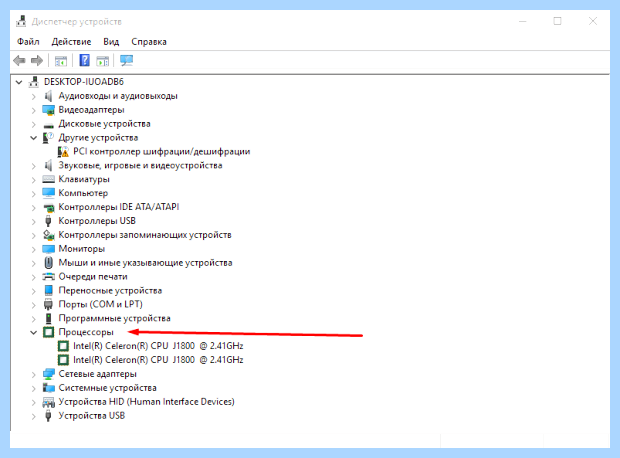Select PCI контроллер шифрации/дешифрации device
The width and height of the screenshot is (620, 458).
pos(161,151)
